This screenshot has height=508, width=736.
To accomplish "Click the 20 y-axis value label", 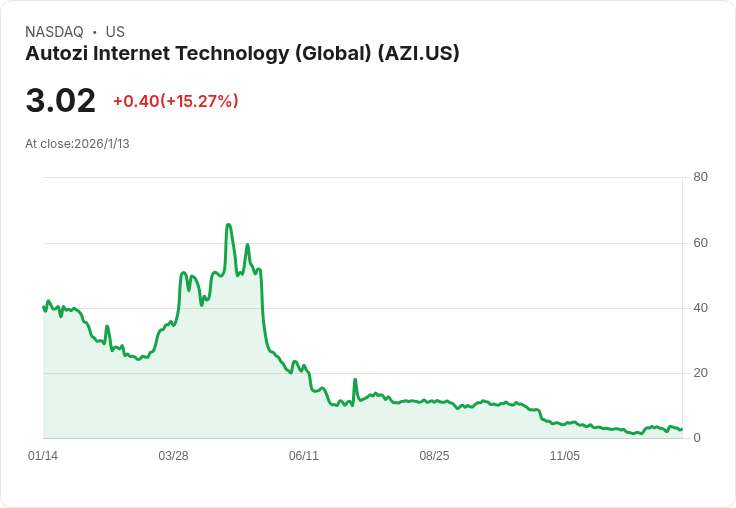I will coord(700,373).
